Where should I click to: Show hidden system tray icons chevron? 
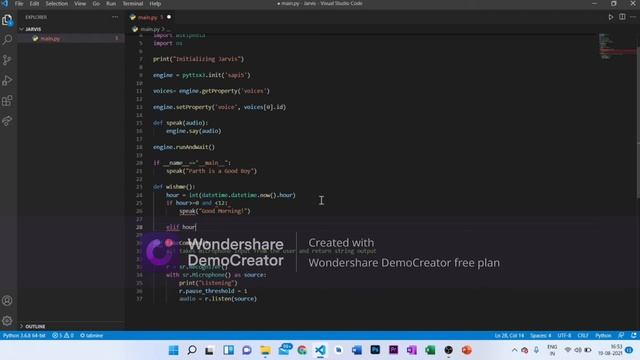[x=514, y=350]
